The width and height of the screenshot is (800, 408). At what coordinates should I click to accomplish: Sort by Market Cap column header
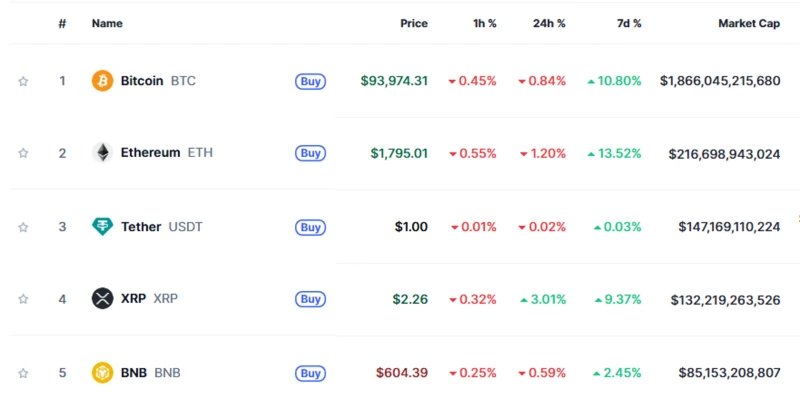(x=748, y=23)
